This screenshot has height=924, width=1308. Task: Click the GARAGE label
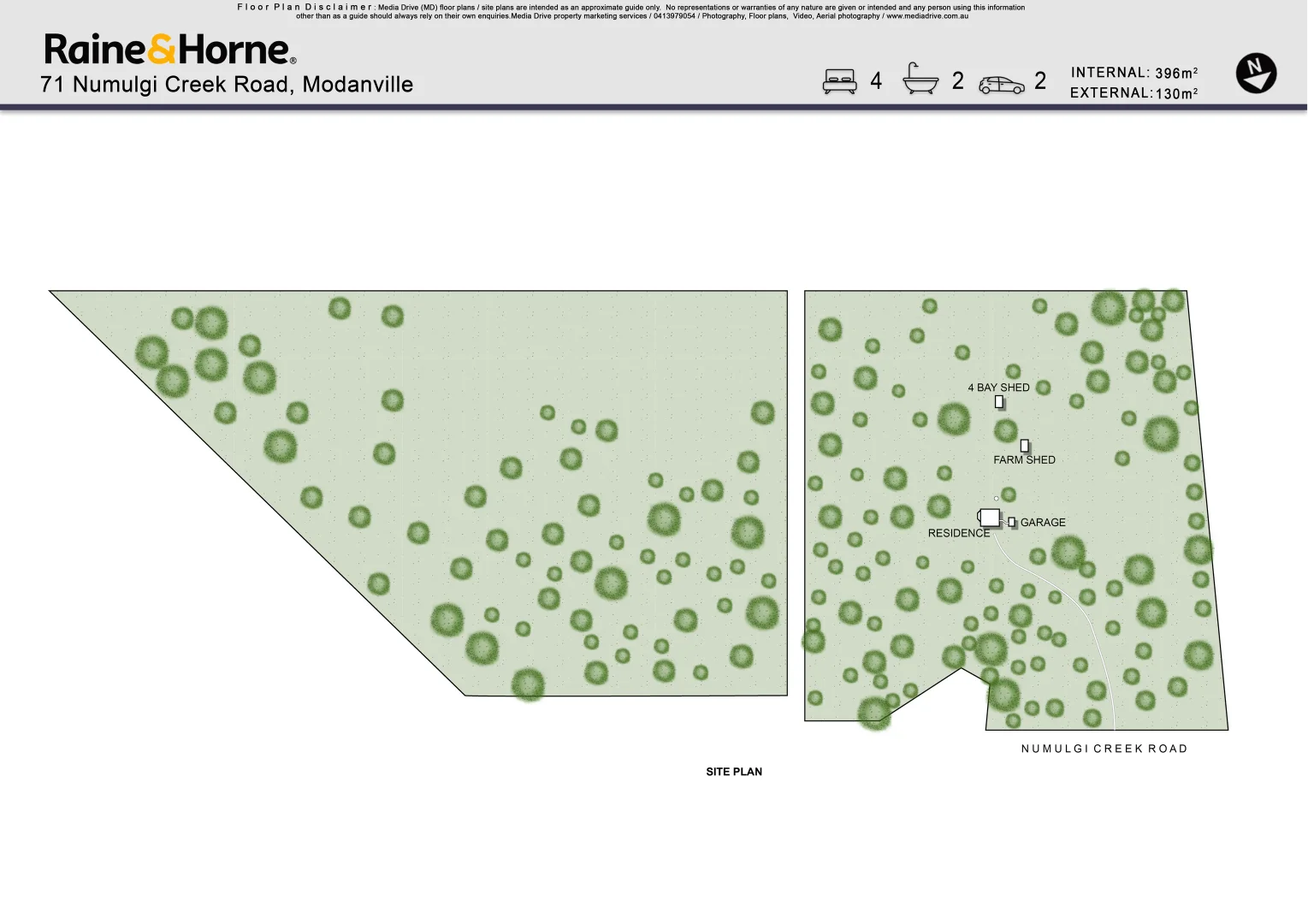point(1043,523)
